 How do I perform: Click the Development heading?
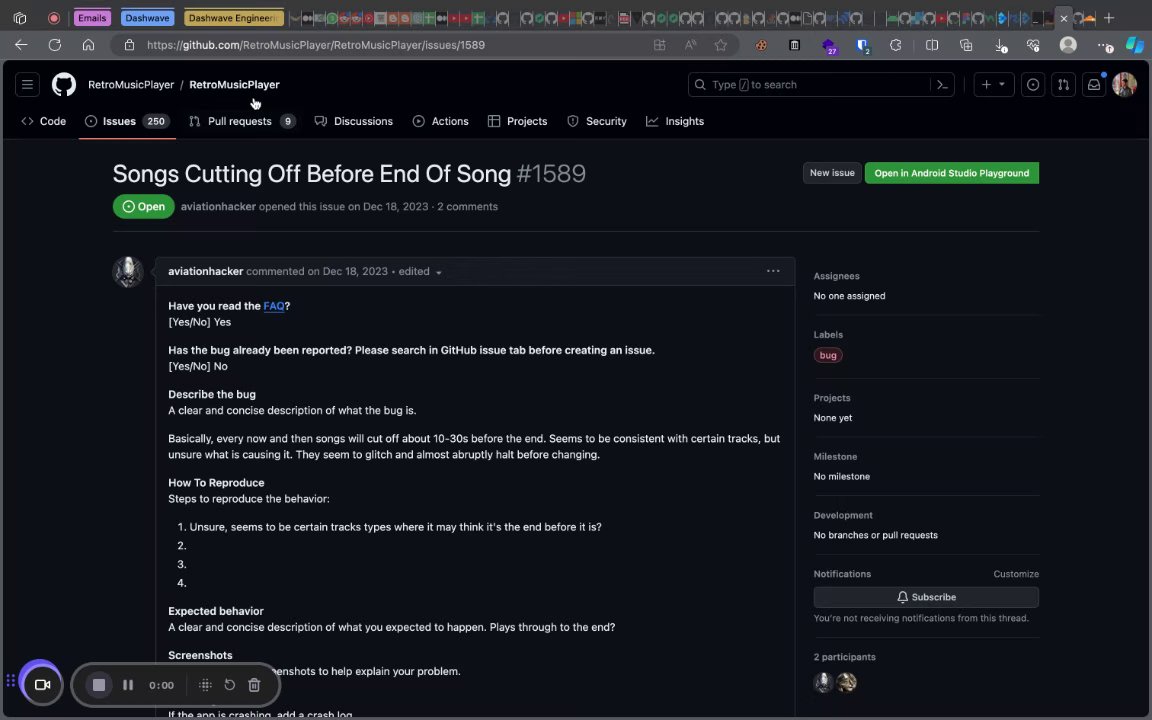843,516
